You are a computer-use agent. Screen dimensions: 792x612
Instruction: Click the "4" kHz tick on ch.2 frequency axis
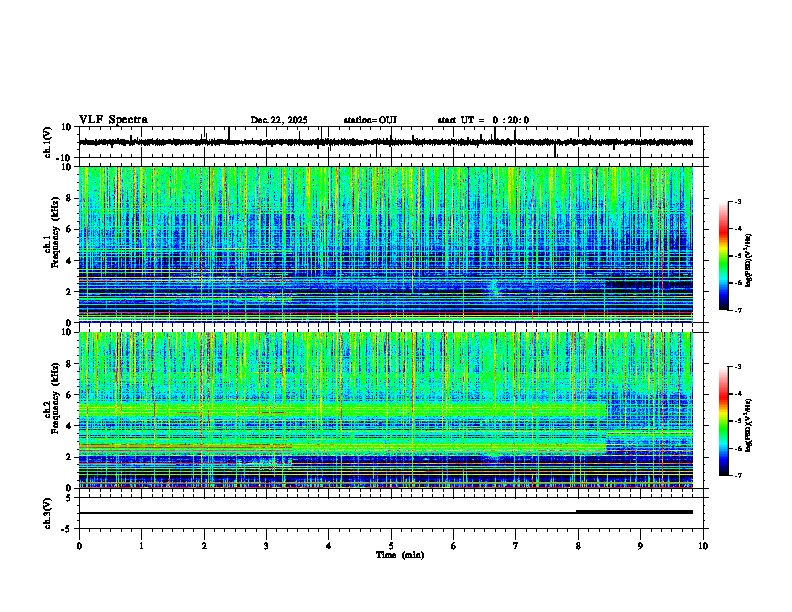click(x=69, y=426)
